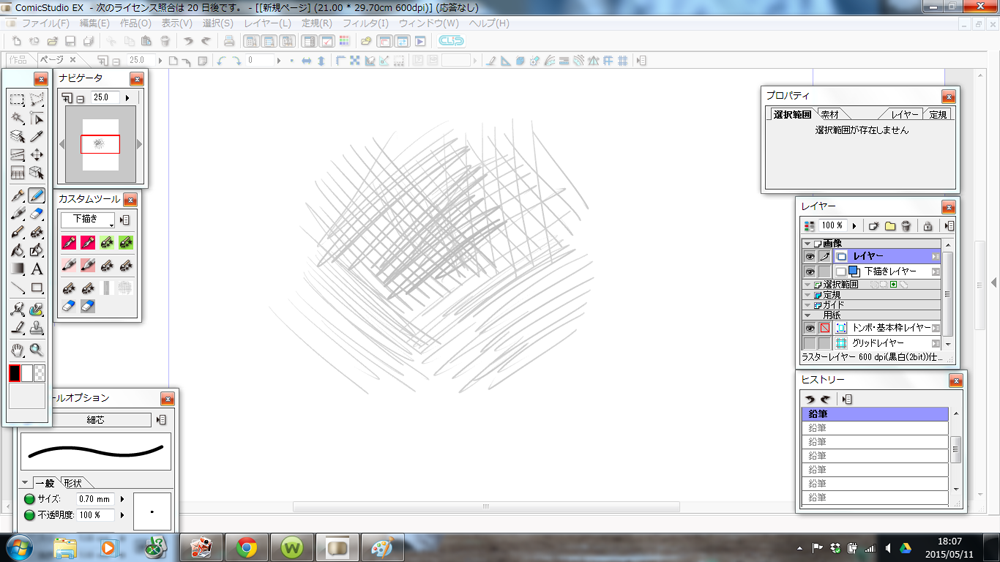Click the new folder icon in layer panel

(x=890, y=226)
